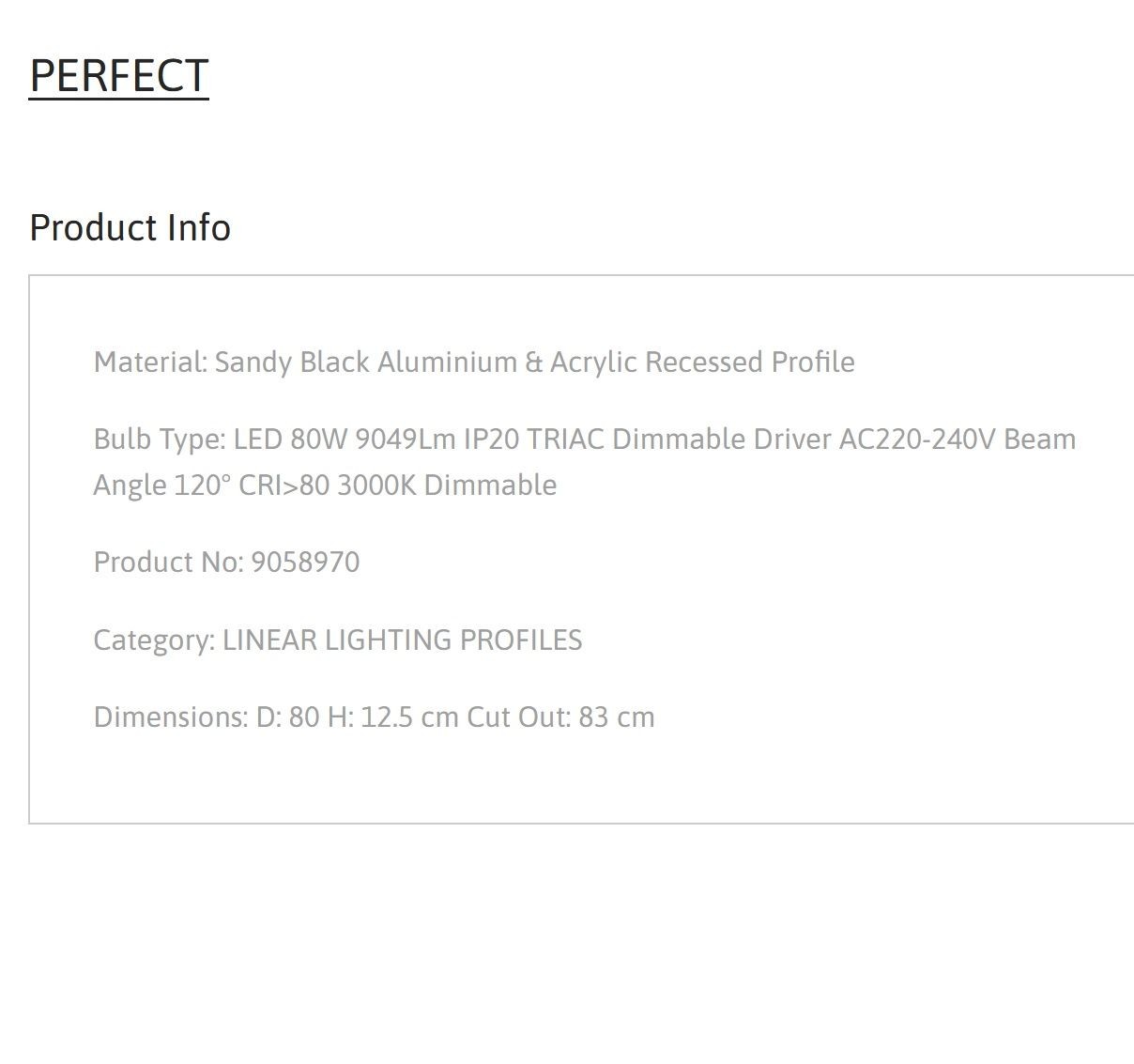This screenshot has width=1134, height=1064.
Task: Click the Product No label
Action: [x=169, y=563]
